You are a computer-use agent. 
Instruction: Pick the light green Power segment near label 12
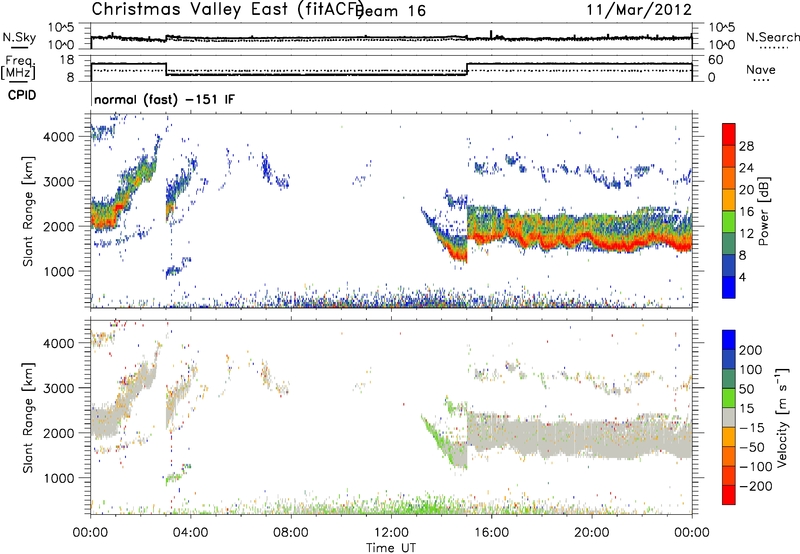pos(729,222)
